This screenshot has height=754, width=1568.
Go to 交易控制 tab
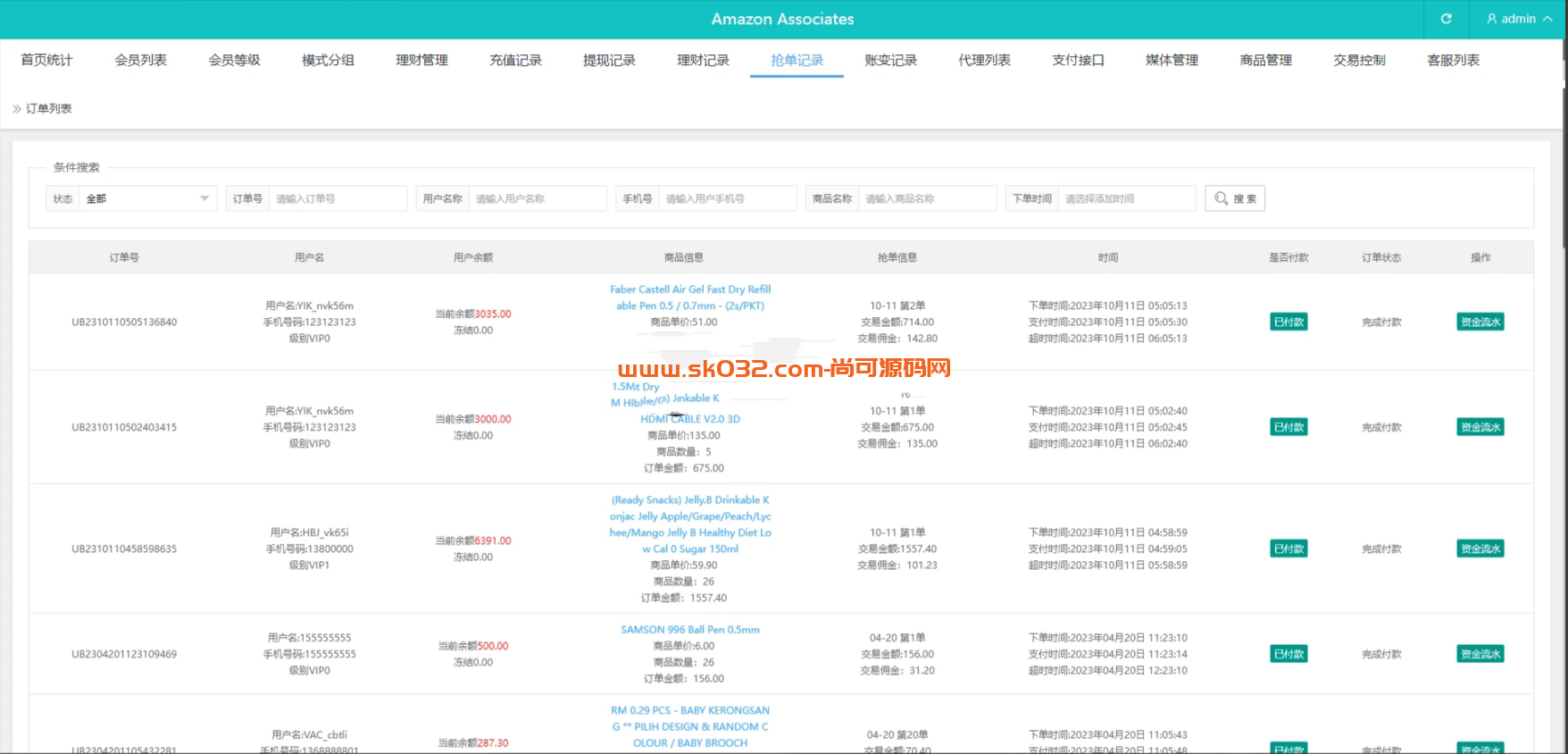1359,60
